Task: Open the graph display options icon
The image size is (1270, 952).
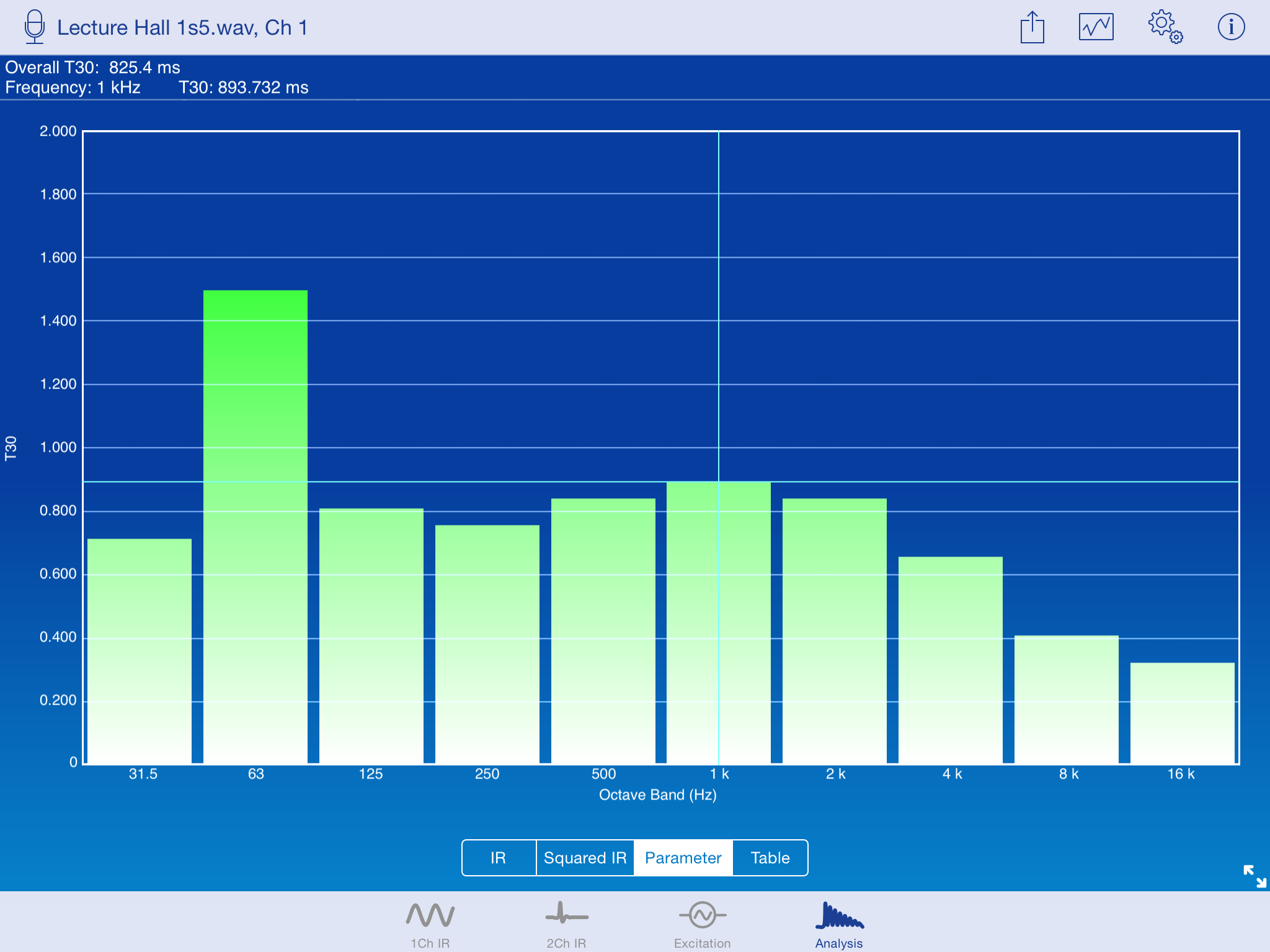Action: 1096,27
